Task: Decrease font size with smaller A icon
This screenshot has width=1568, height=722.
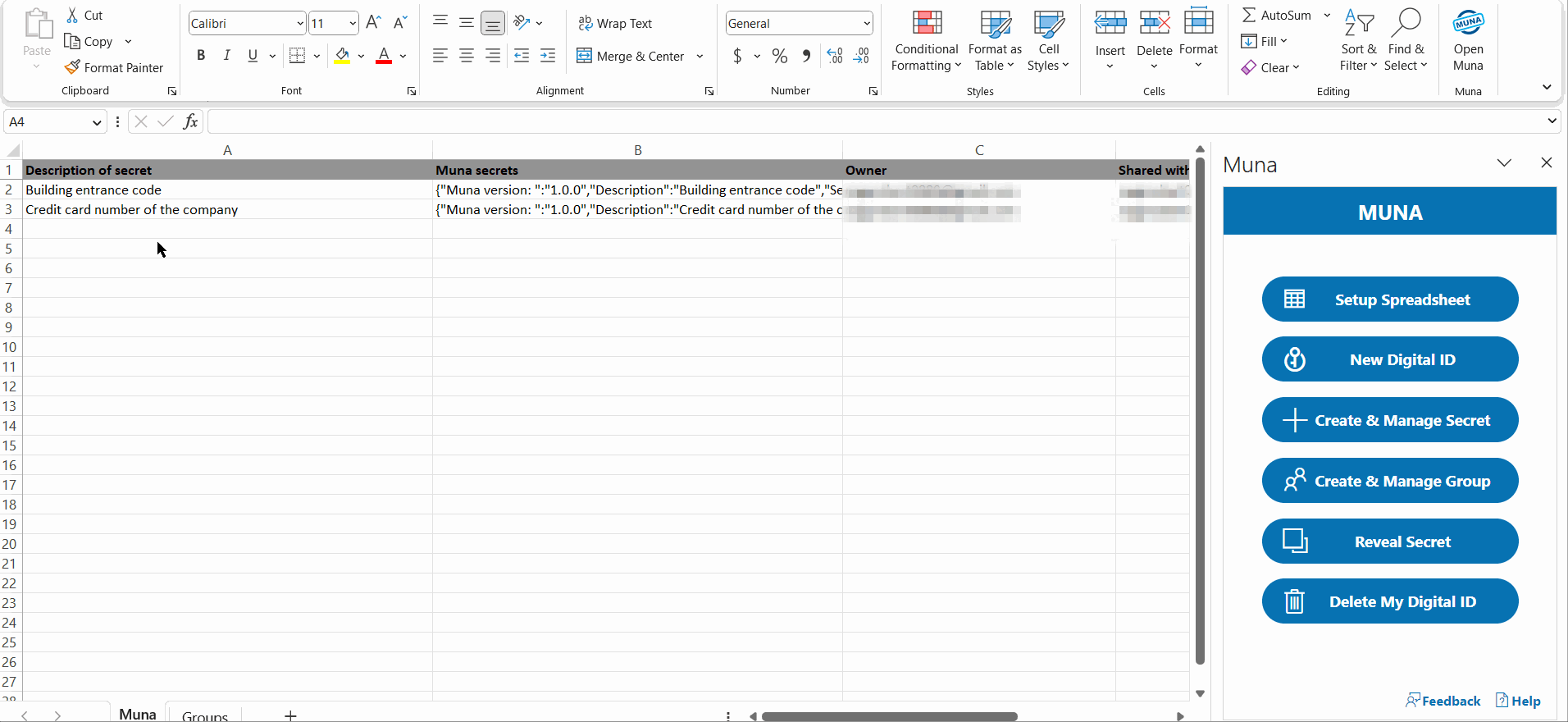Action: 400,23
